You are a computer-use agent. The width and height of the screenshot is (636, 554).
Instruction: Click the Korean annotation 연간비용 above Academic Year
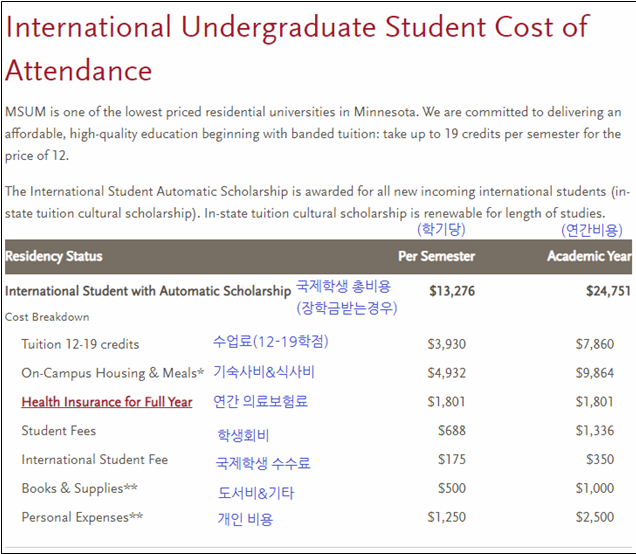[592, 230]
